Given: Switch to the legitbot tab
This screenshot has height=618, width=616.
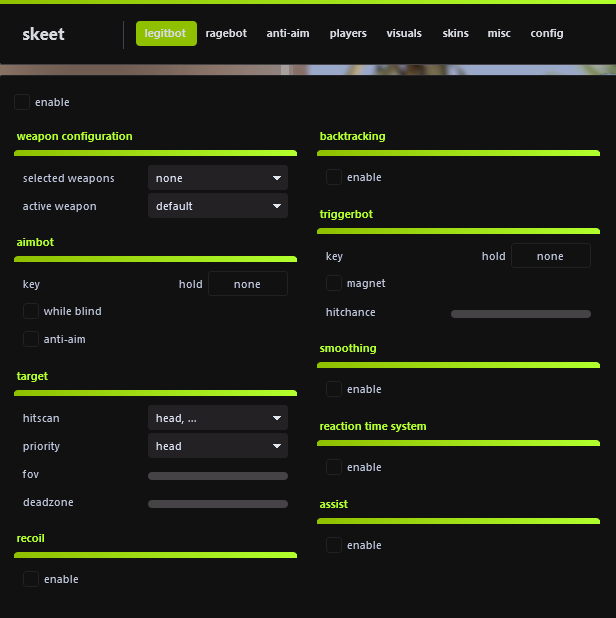Looking at the screenshot, I should point(166,34).
